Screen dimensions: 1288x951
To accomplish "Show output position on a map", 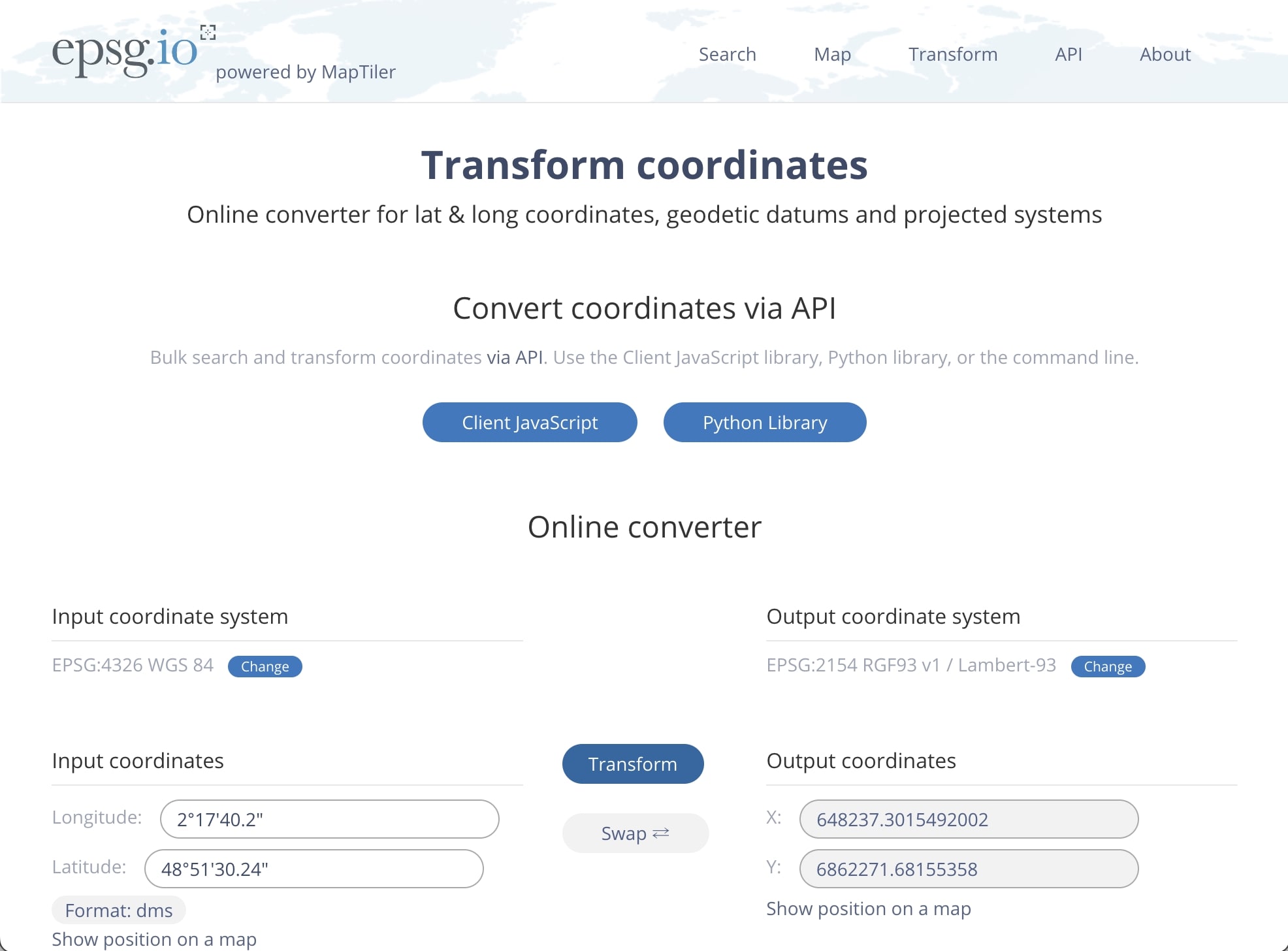I will (868, 909).
